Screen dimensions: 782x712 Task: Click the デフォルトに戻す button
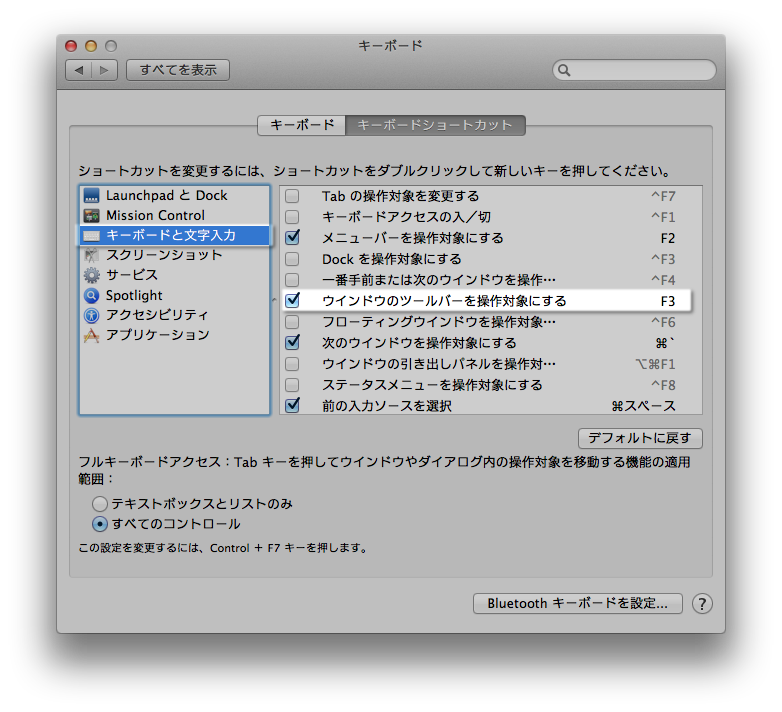click(x=640, y=438)
